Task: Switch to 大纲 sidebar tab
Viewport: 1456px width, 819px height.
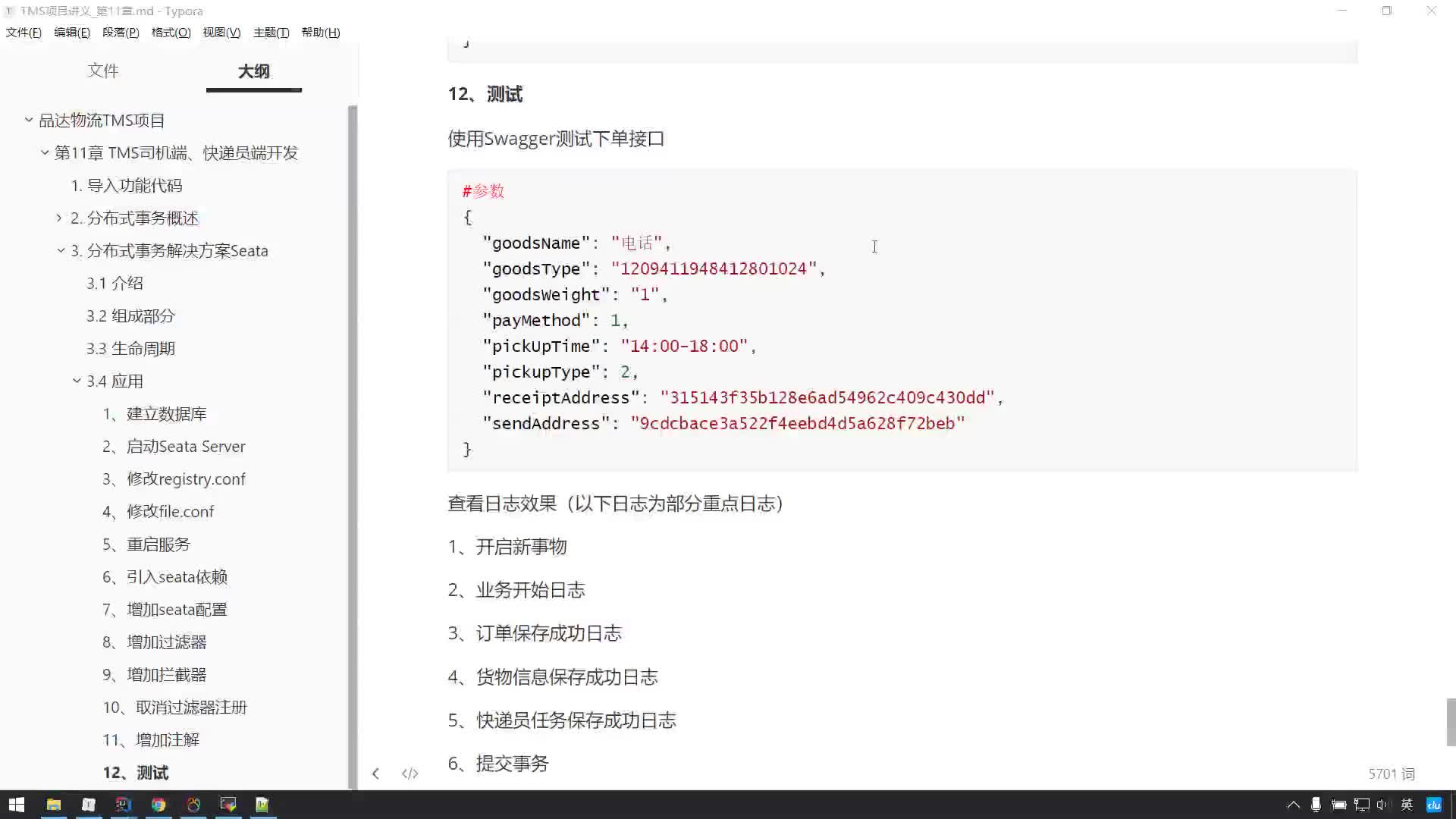Action: pyautogui.click(x=253, y=71)
